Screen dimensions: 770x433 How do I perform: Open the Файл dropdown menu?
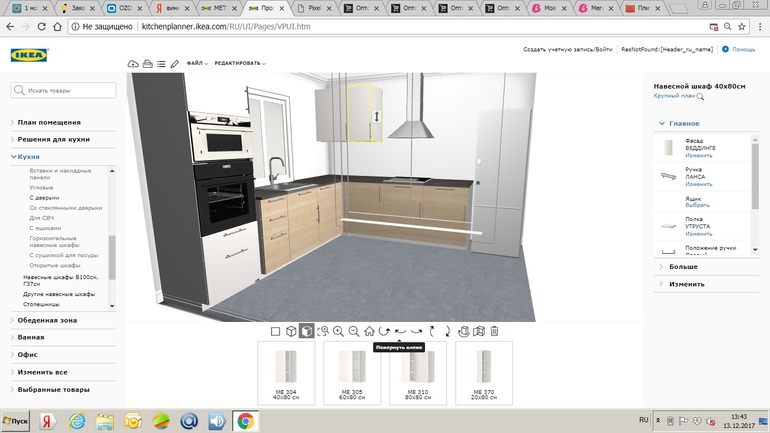coord(196,64)
